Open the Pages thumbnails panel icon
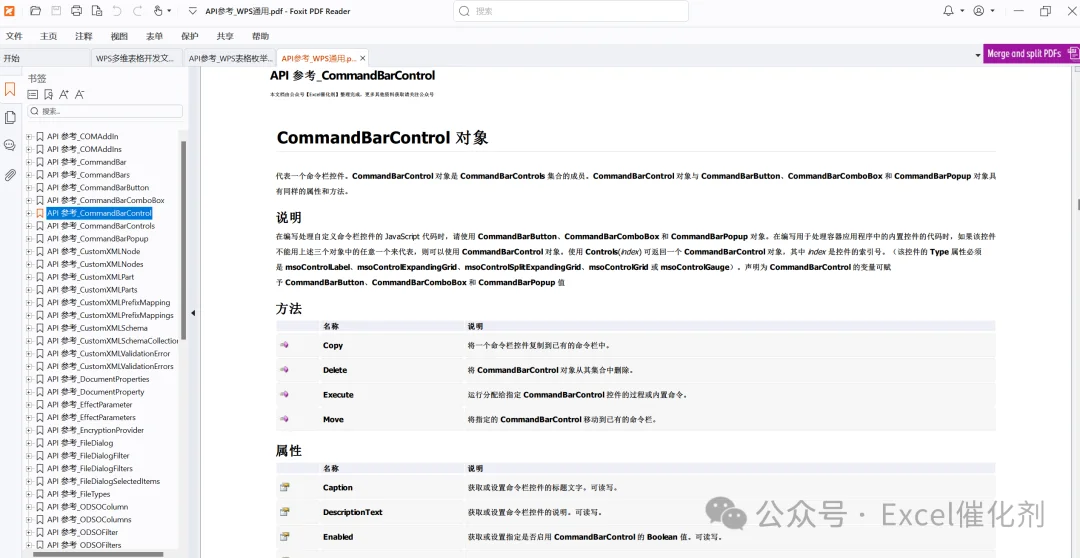The width and height of the screenshot is (1080, 558). tap(10, 118)
